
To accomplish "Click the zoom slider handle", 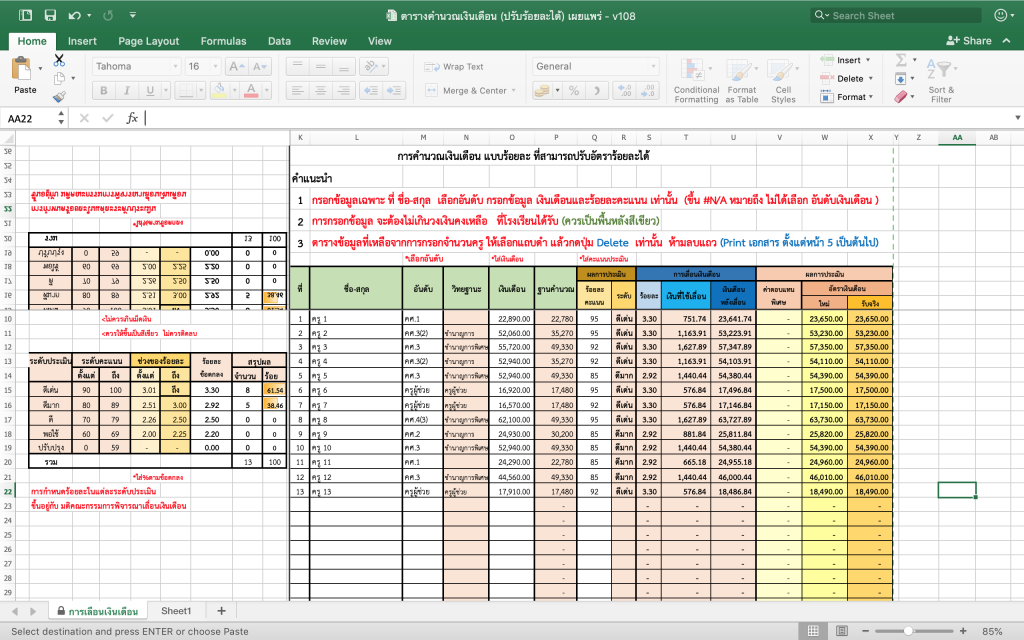I will pyautogui.click(x=908, y=632).
